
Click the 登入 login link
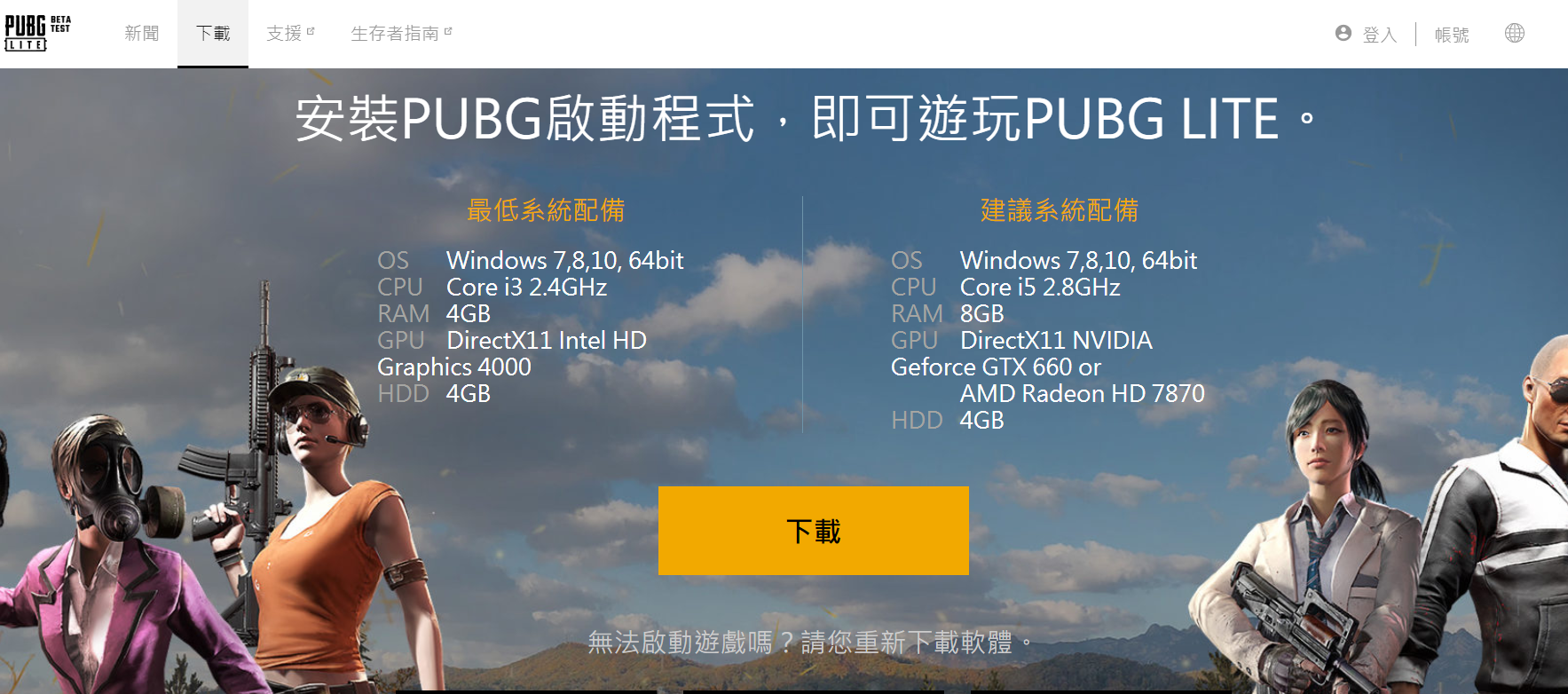click(1380, 35)
